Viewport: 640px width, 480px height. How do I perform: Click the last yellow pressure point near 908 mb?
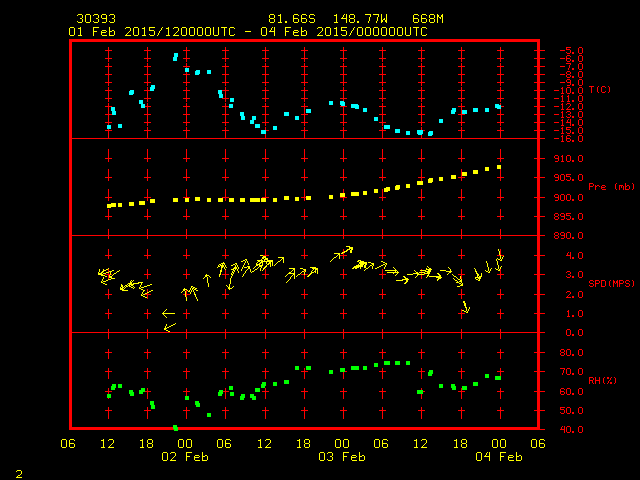pyautogui.click(x=499, y=167)
